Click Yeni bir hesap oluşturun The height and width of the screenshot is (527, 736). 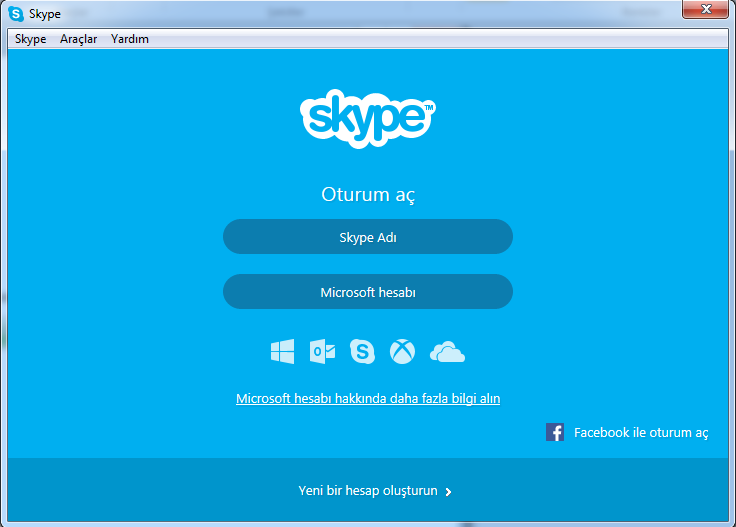click(x=368, y=490)
